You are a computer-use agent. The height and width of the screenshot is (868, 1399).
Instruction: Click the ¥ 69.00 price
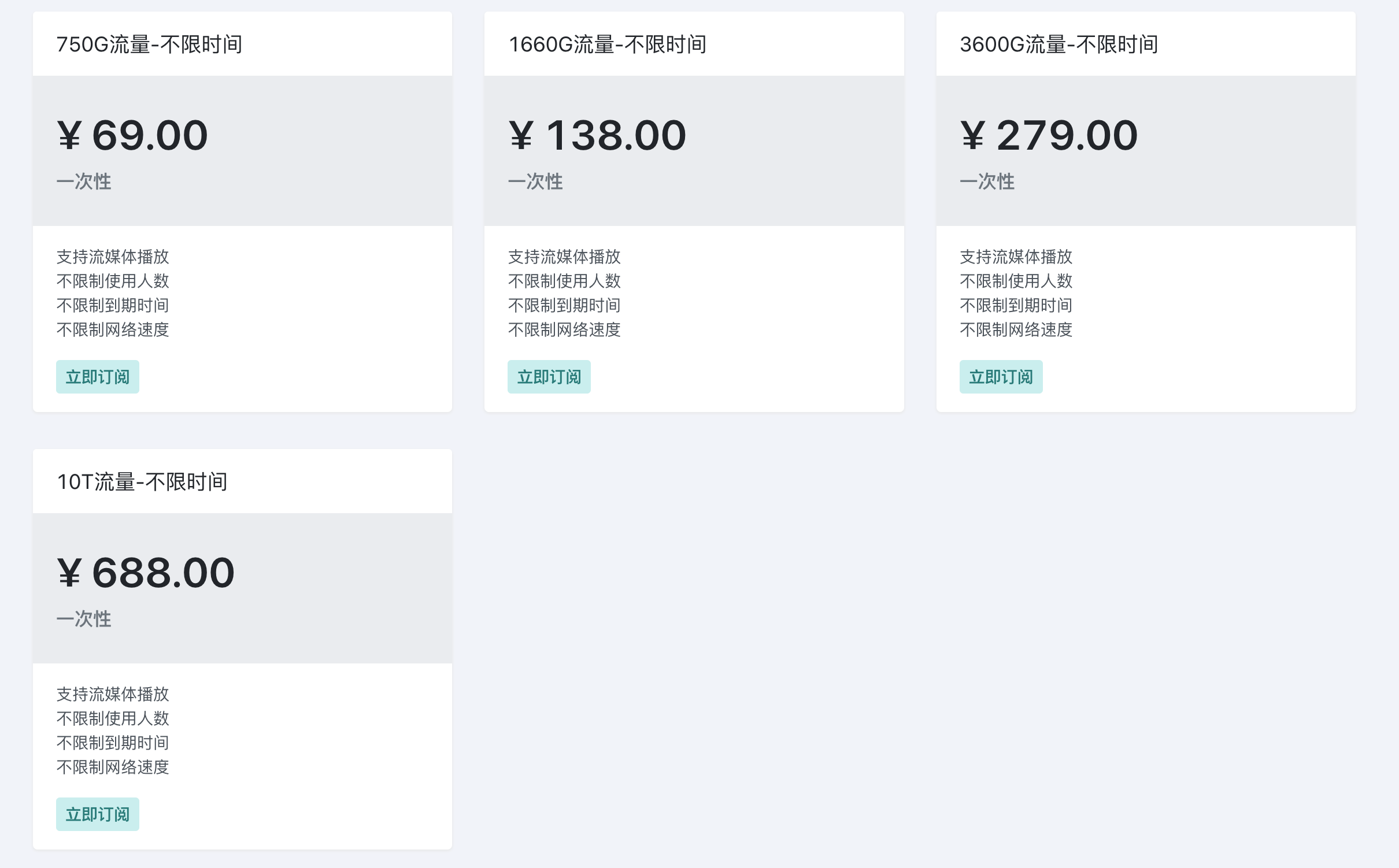pyautogui.click(x=132, y=136)
